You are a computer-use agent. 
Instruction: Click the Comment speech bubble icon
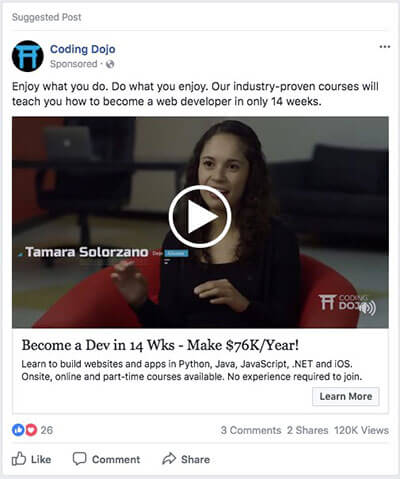click(x=79, y=459)
